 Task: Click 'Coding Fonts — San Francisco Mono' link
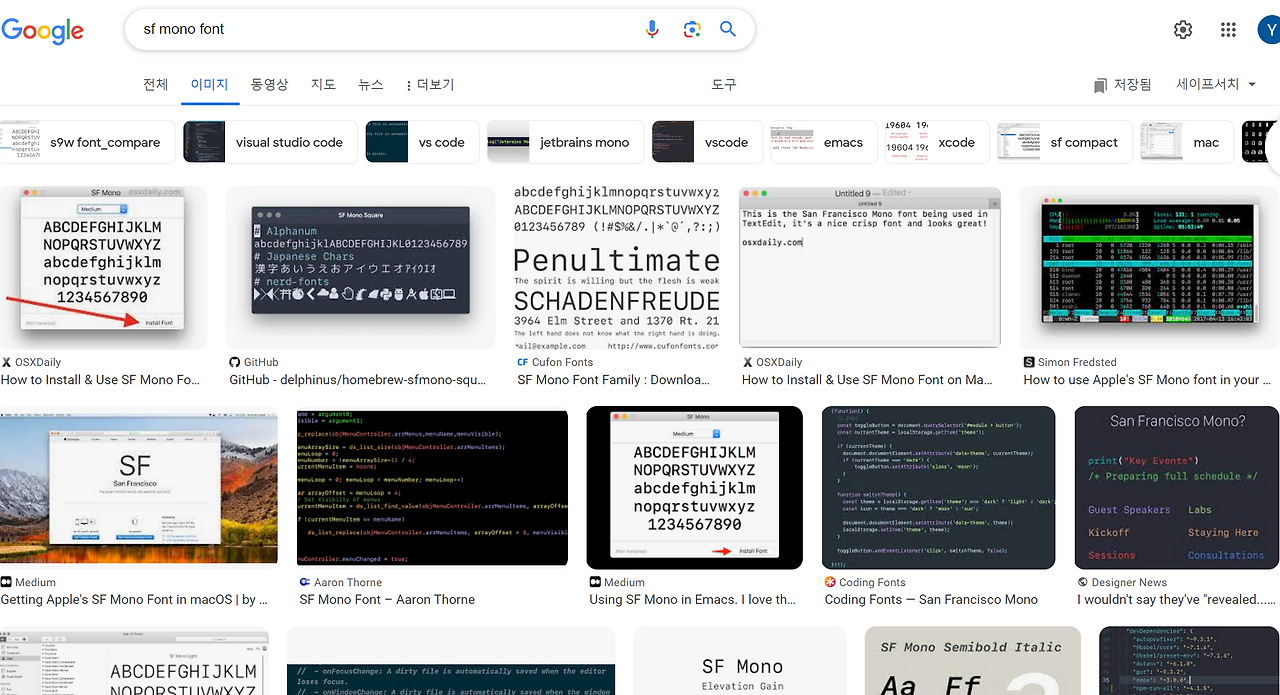931,600
